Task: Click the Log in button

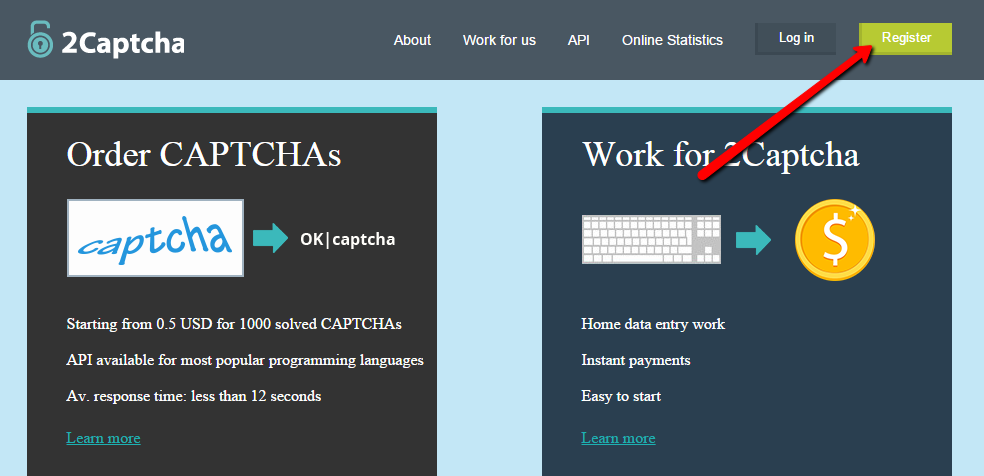Action: pyautogui.click(x=796, y=38)
